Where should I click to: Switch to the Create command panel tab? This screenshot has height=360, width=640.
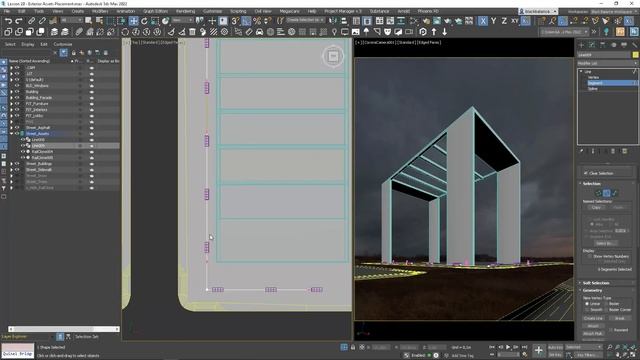tap(582, 45)
